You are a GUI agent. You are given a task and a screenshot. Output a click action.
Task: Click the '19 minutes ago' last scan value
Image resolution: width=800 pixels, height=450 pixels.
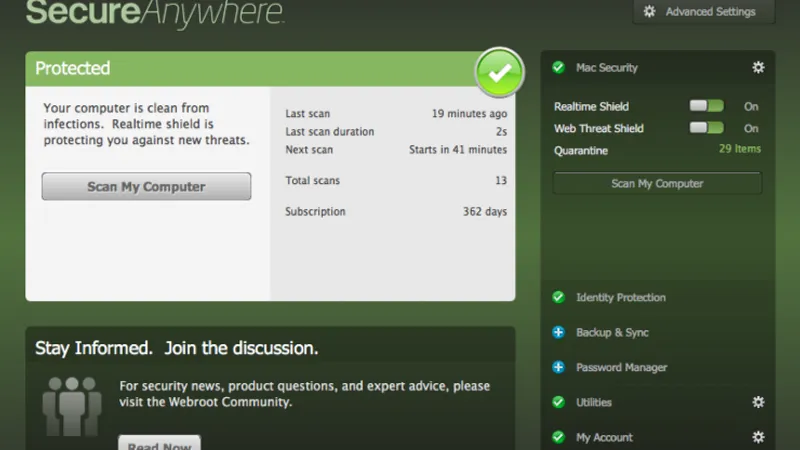469,113
